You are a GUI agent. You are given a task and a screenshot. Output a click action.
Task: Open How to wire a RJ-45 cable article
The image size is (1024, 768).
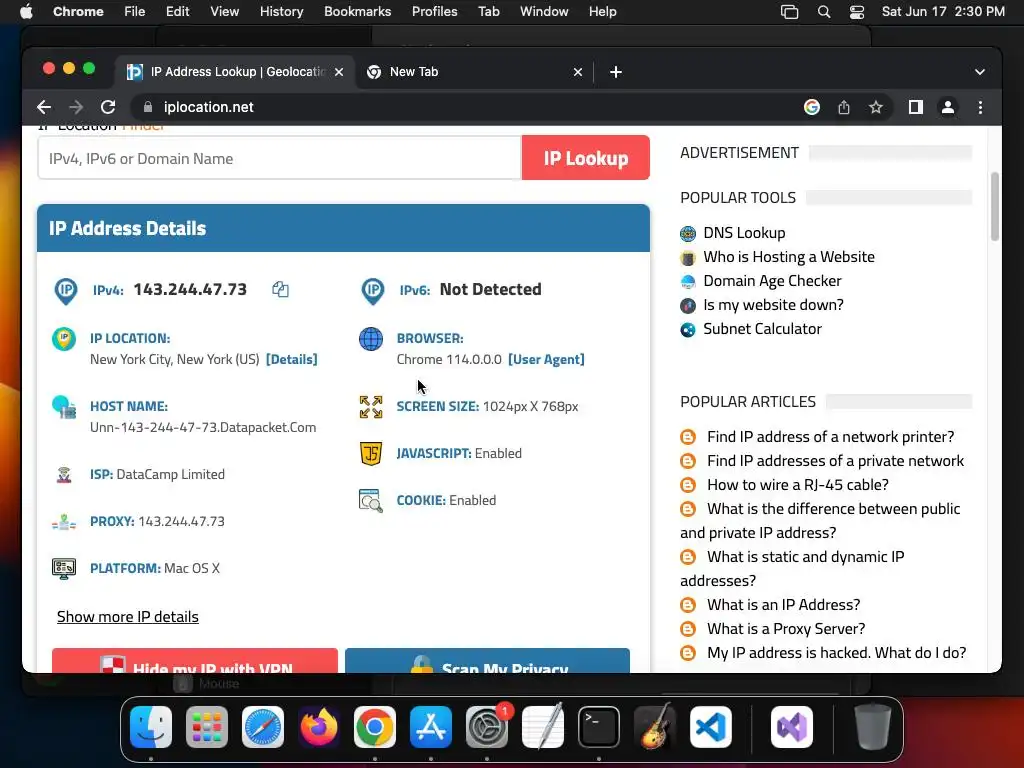click(x=797, y=485)
